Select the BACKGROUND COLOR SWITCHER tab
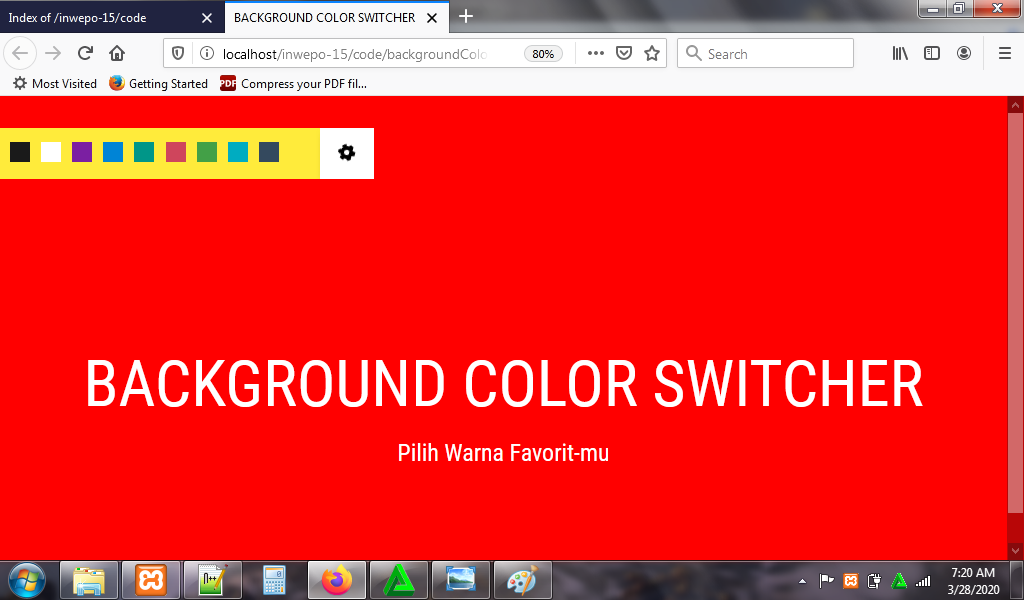The image size is (1024, 600). [x=336, y=18]
